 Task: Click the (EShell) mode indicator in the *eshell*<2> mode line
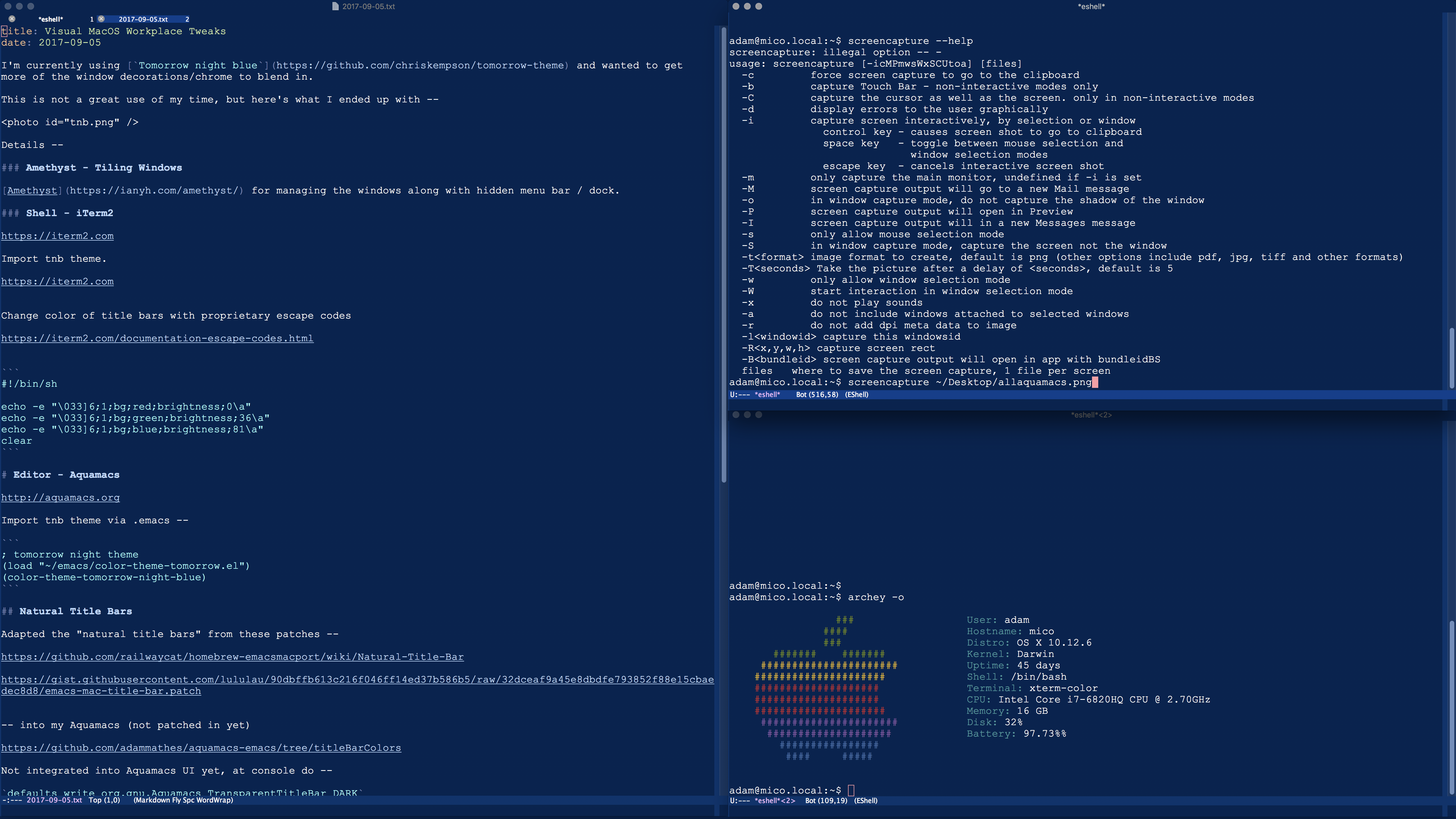point(865,800)
